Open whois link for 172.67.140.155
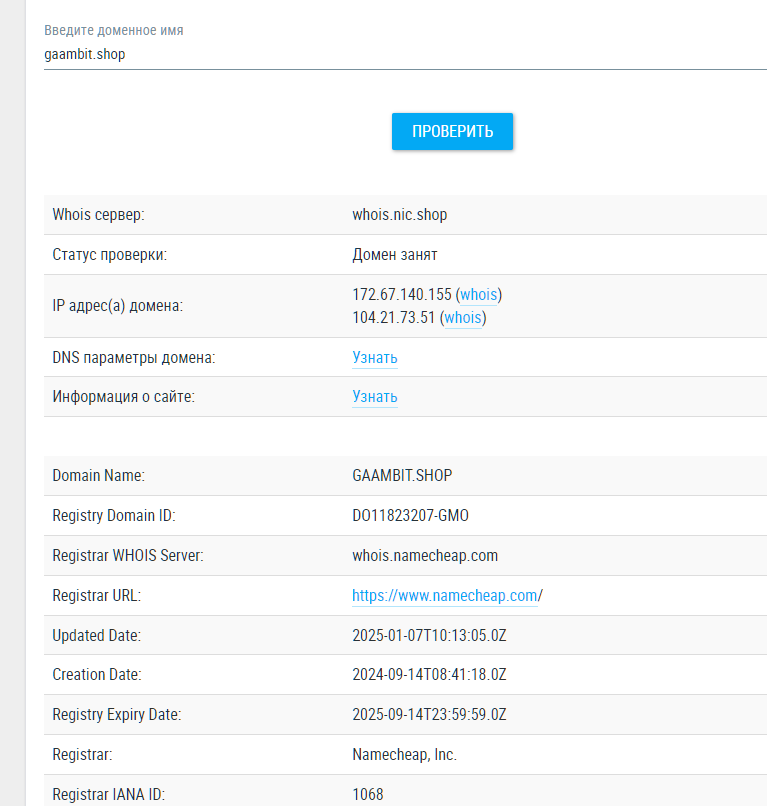The height and width of the screenshot is (806, 767). (x=479, y=295)
